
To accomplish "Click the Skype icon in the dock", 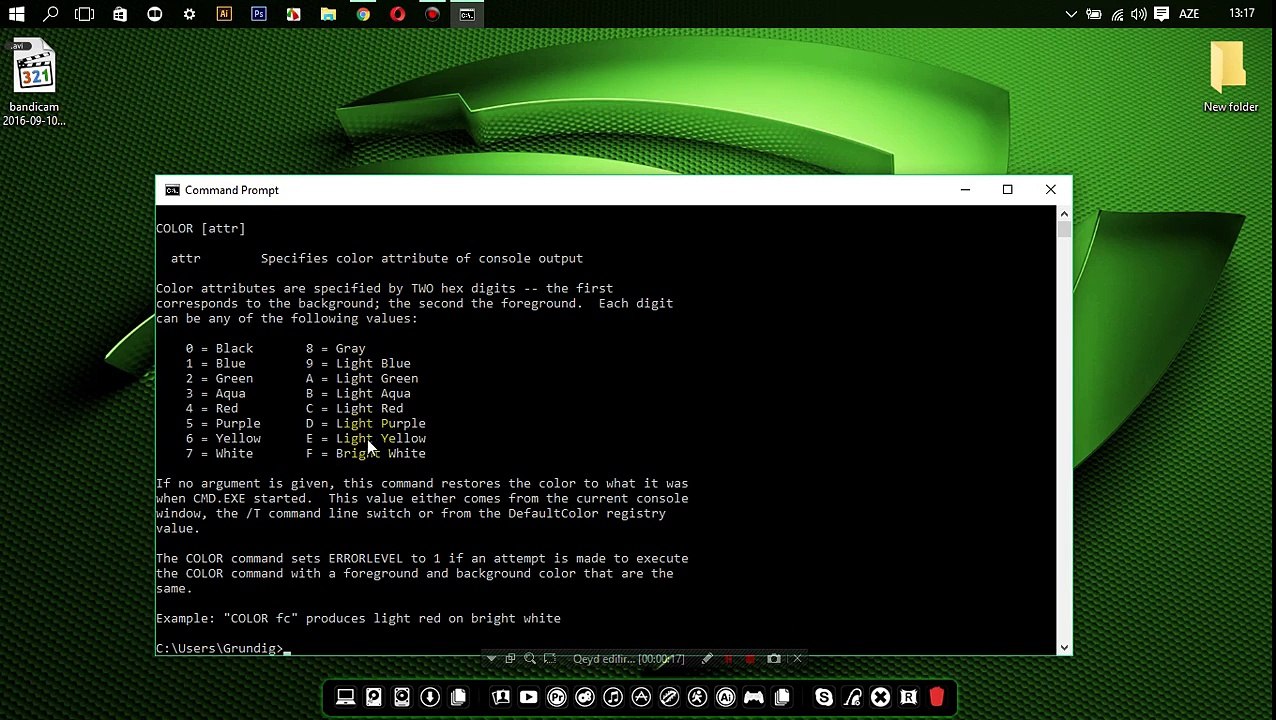I will pyautogui.click(x=824, y=697).
